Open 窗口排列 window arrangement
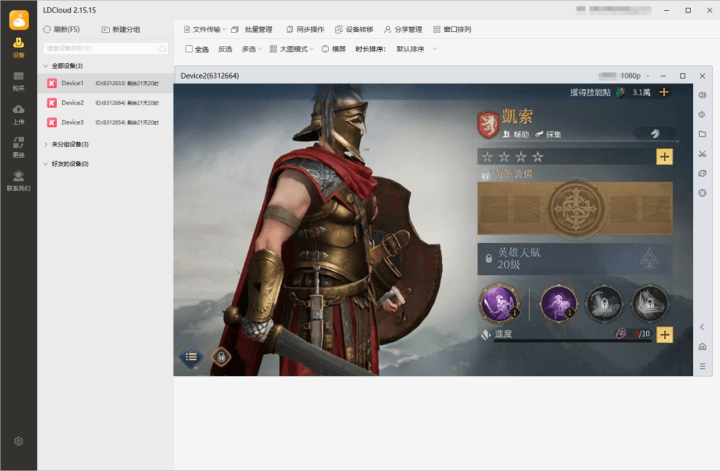 pos(452,29)
